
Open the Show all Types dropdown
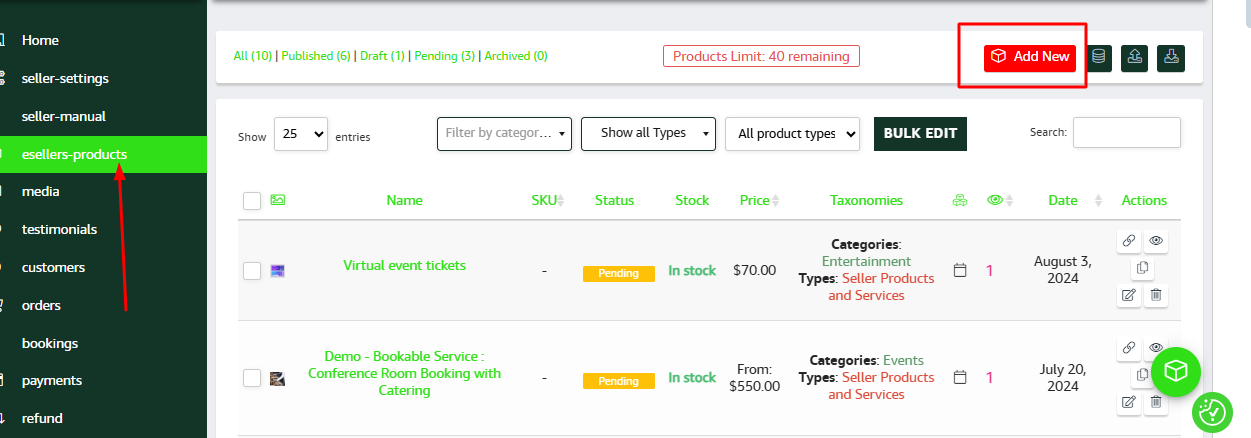[x=648, y=133]
